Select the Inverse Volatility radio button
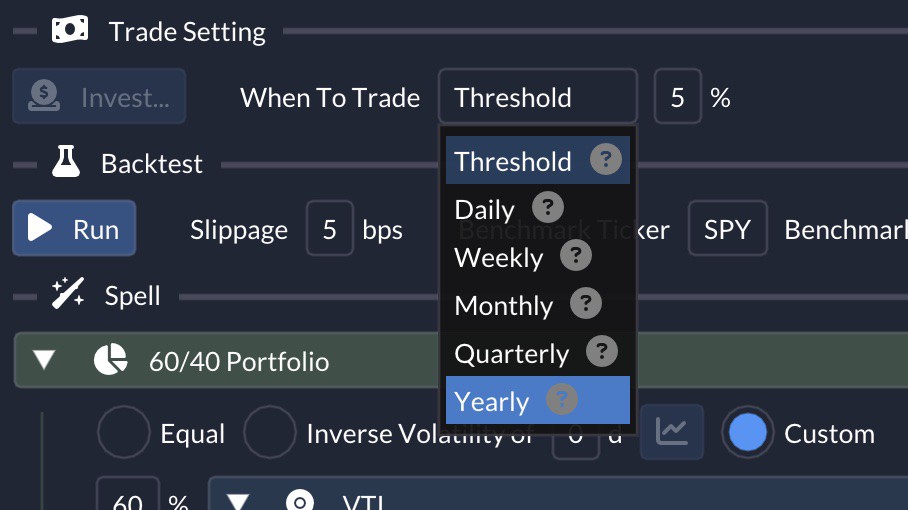The image size is (908, 510). [x=270, y=432]
